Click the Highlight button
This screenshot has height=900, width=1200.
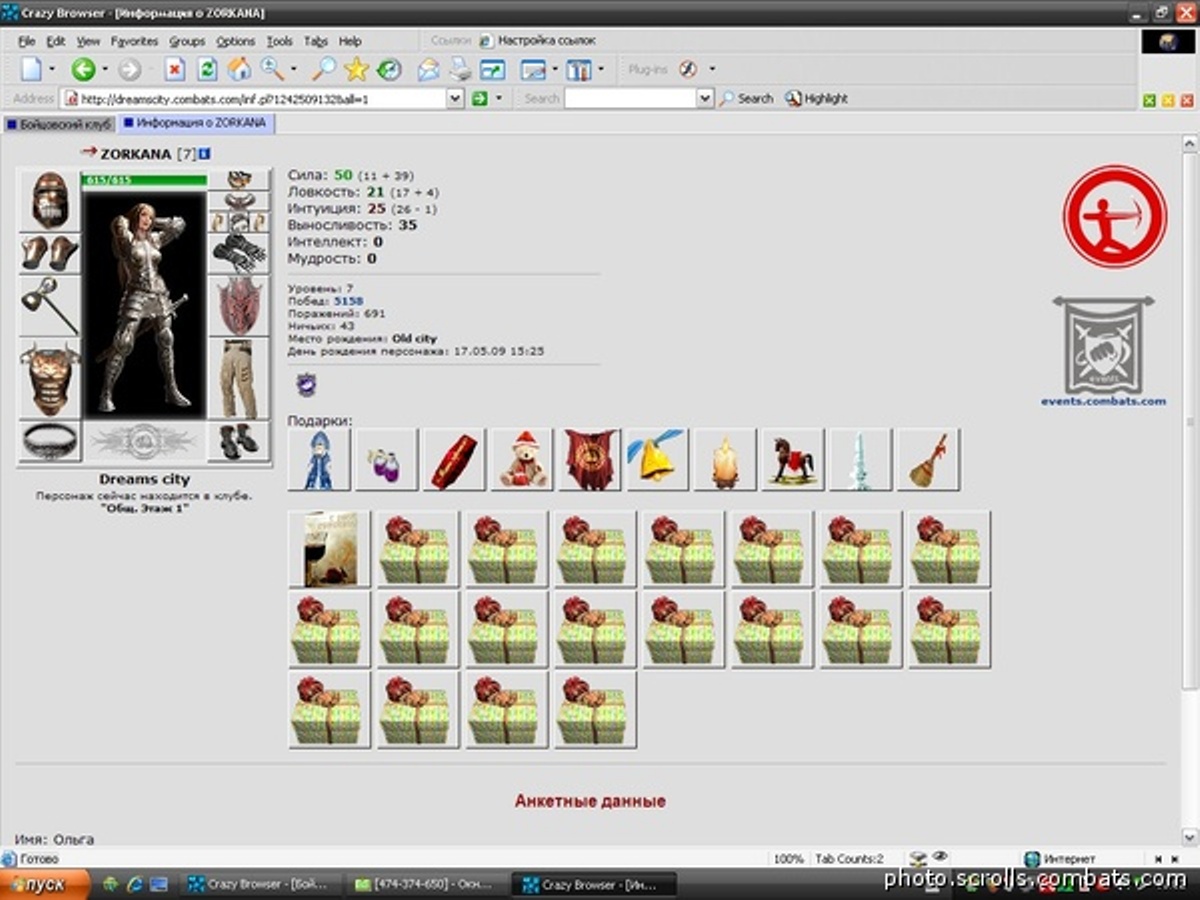pyautogui.click(x=817, y=98)
